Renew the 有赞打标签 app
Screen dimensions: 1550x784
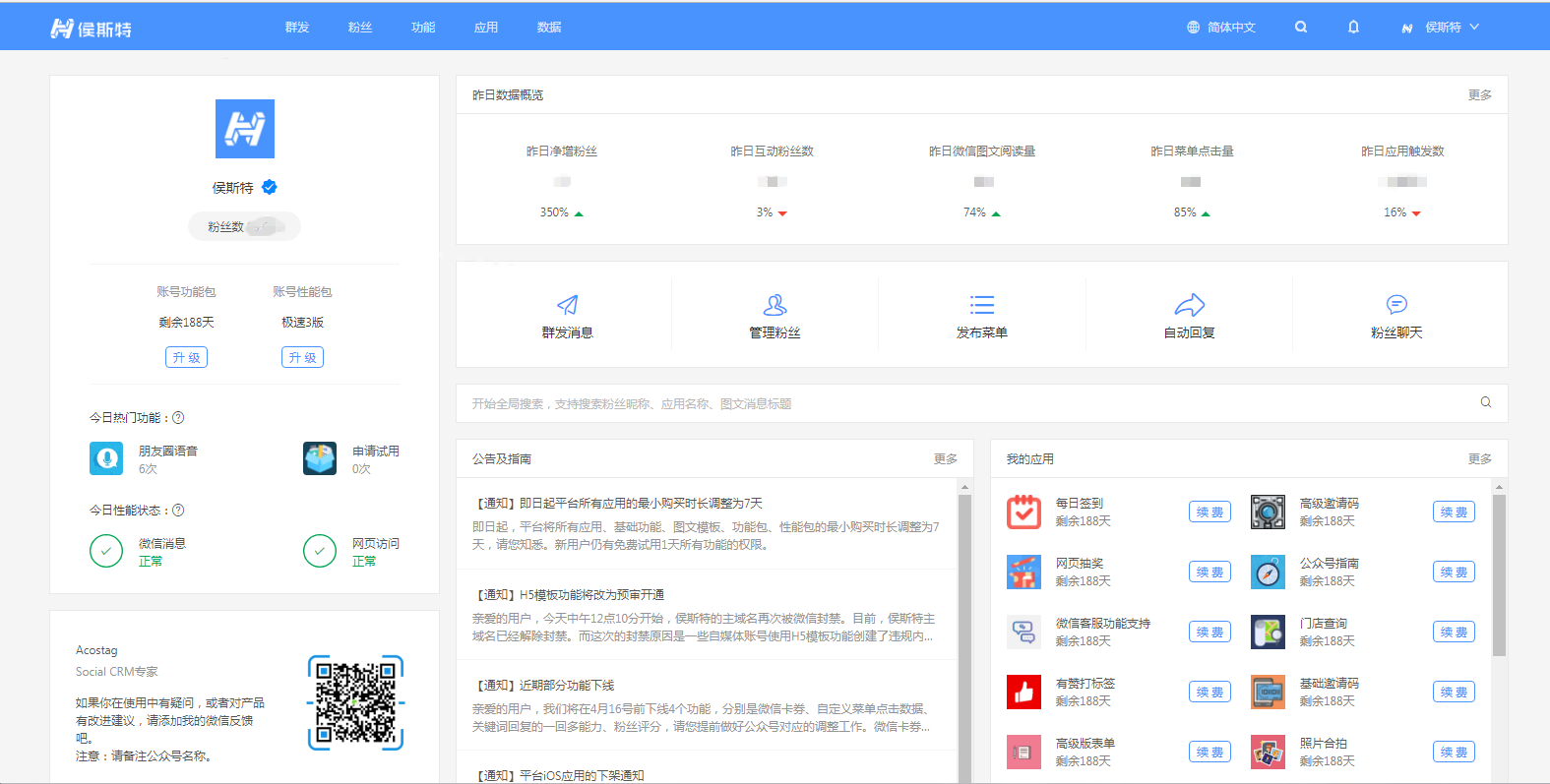pos(1209,693)
